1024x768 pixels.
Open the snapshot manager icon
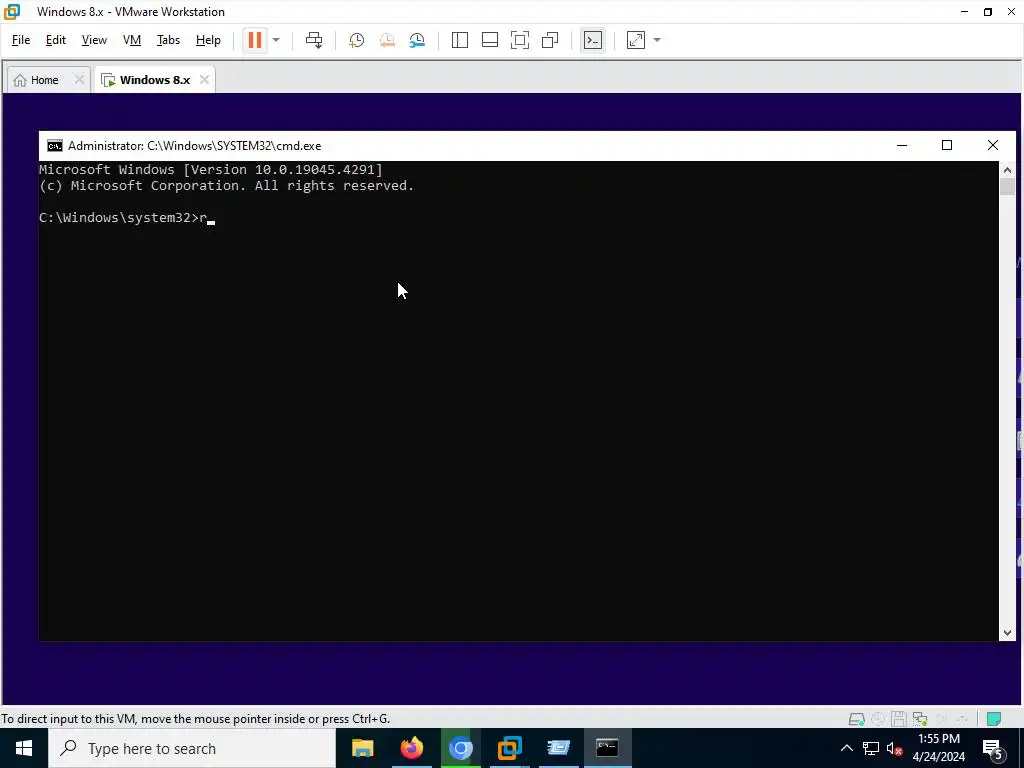417,40
